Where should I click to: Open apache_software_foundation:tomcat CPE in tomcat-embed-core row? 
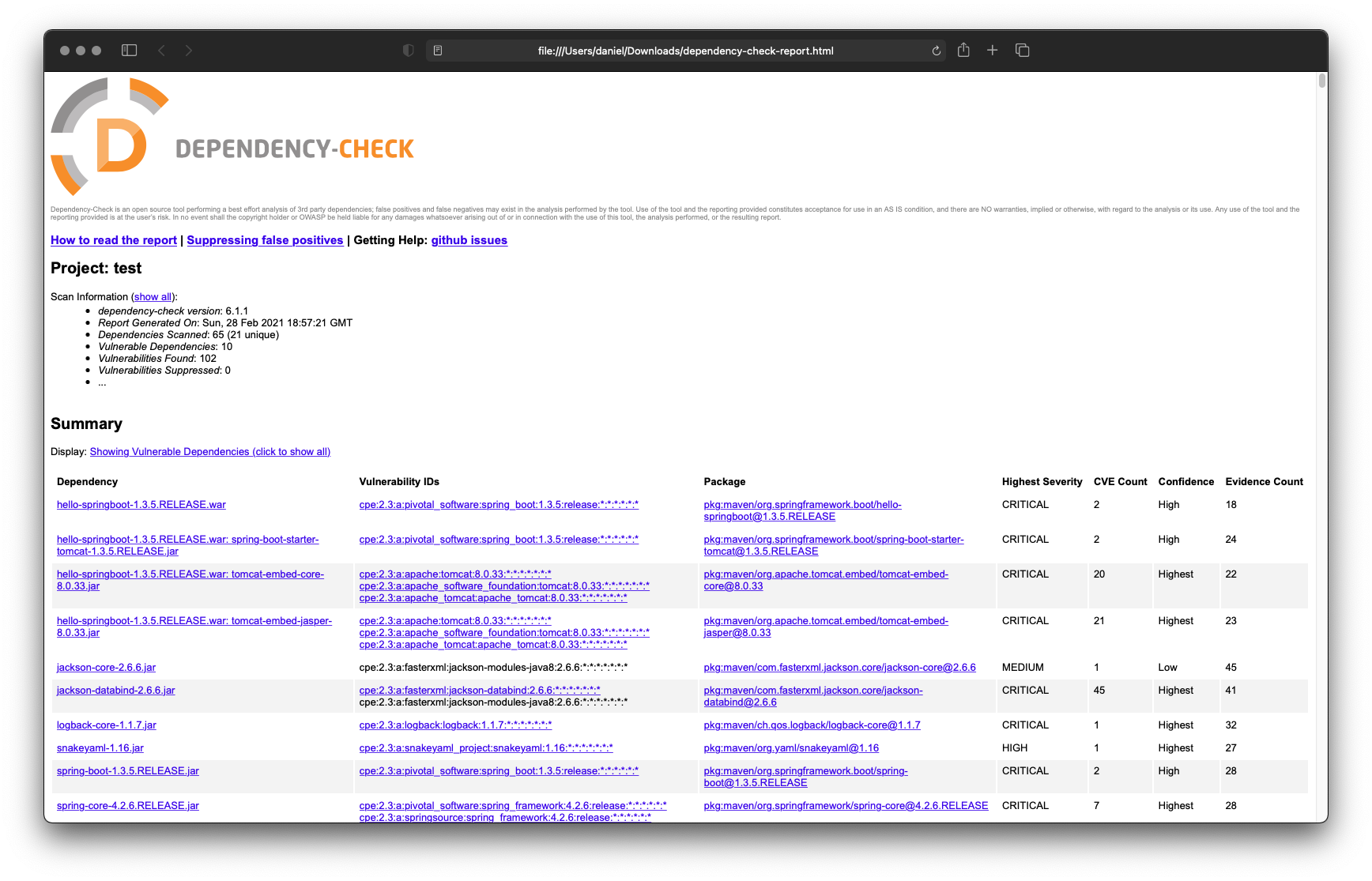click(x=504, y=586)
